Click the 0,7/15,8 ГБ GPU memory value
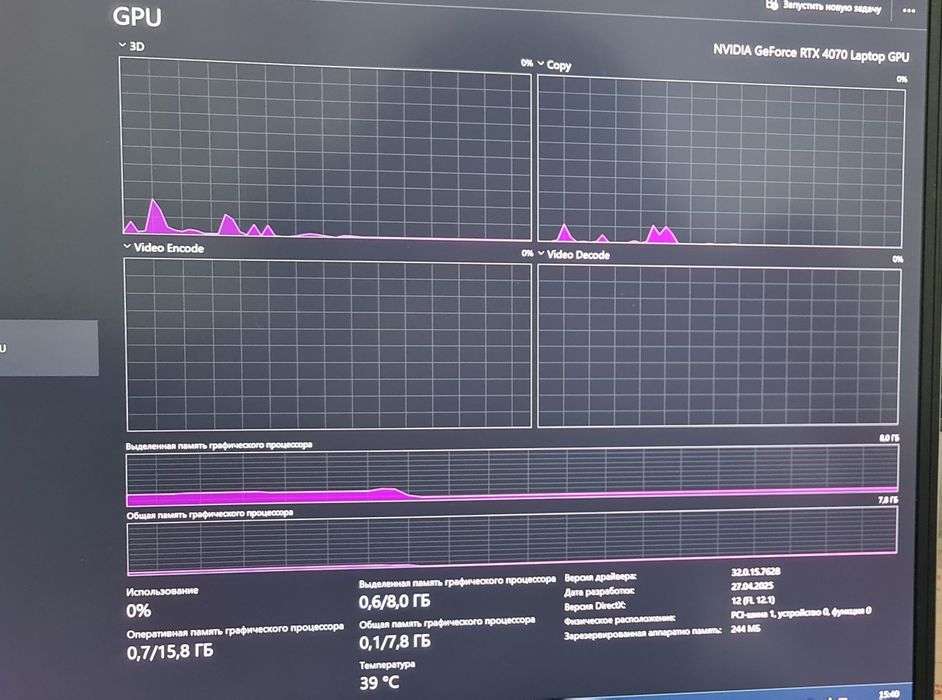The image size is (942, 700). (170, 651)
